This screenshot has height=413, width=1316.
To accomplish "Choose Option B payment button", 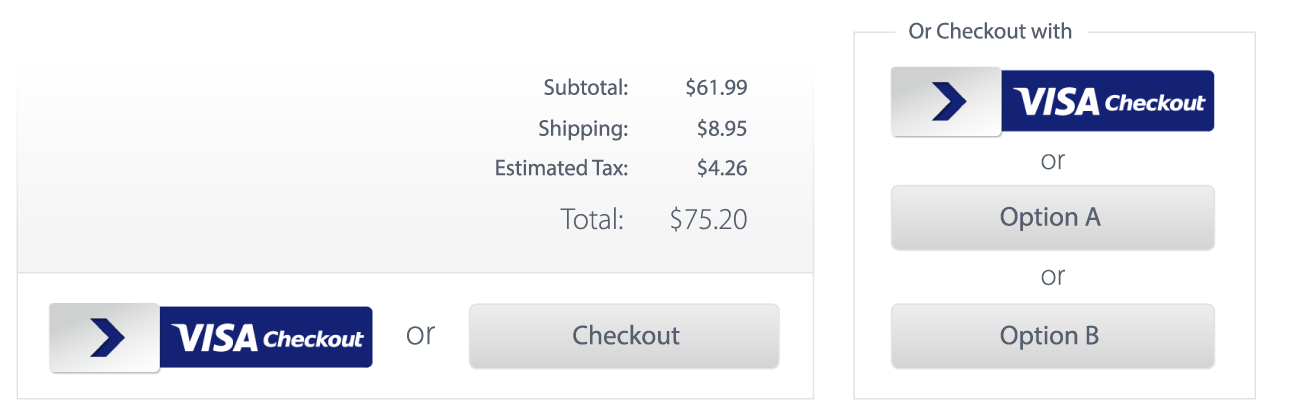I will (x=1052, y=336).
